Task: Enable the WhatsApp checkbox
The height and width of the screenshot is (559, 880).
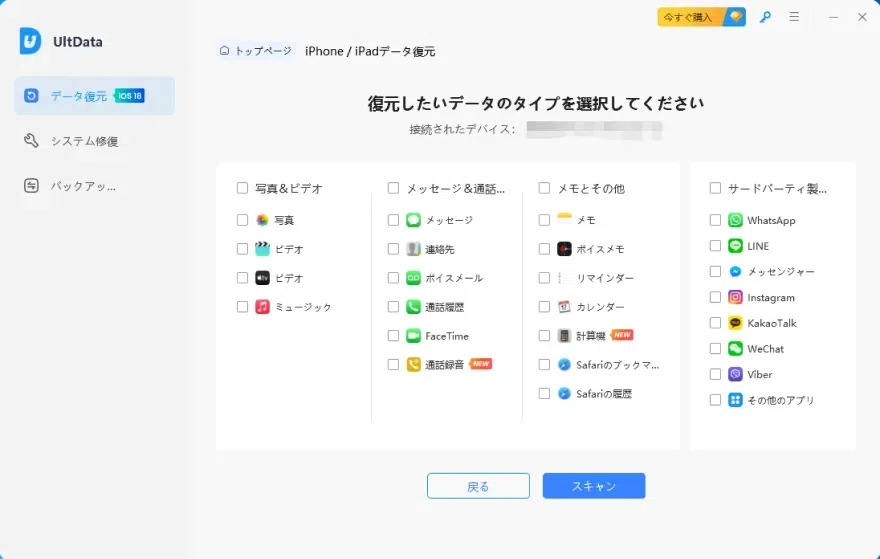Action: (715, 220)
